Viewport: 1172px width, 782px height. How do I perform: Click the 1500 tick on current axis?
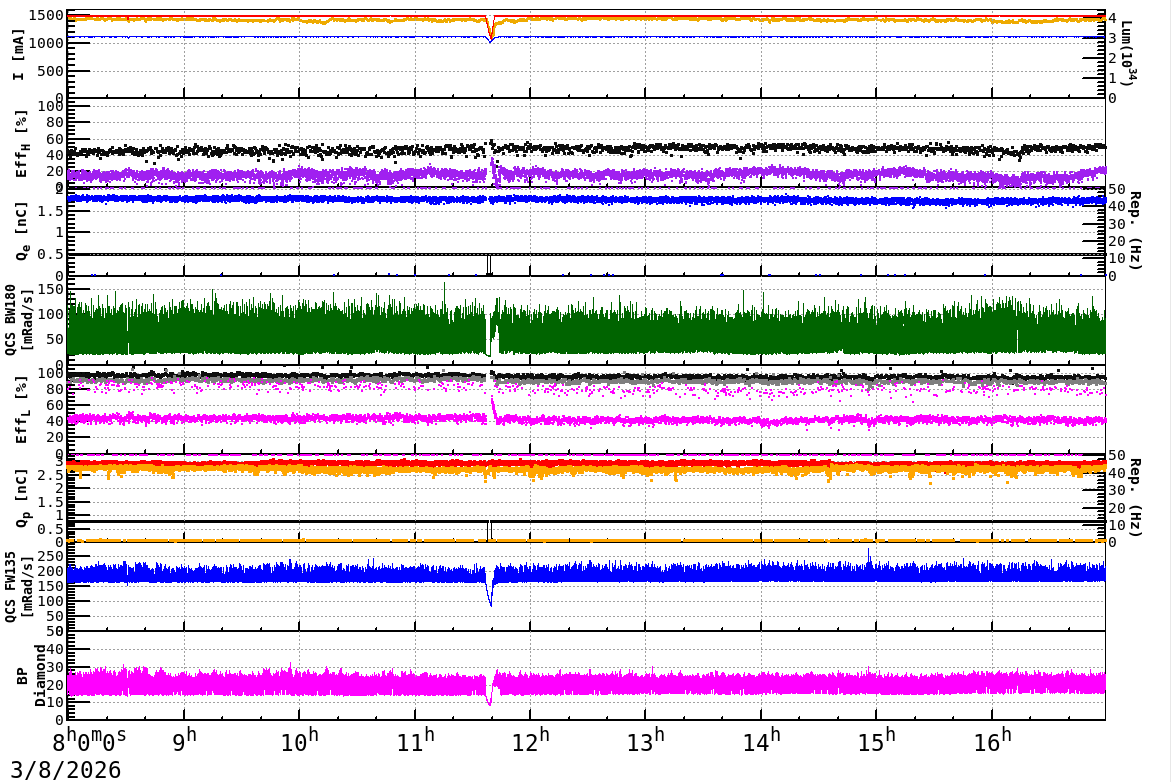[47, 16]
